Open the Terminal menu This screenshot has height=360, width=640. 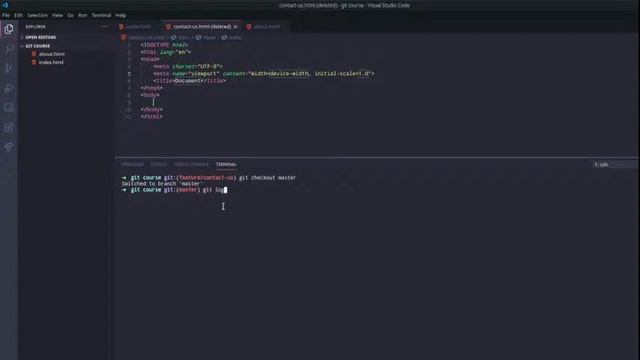point(101,15)
